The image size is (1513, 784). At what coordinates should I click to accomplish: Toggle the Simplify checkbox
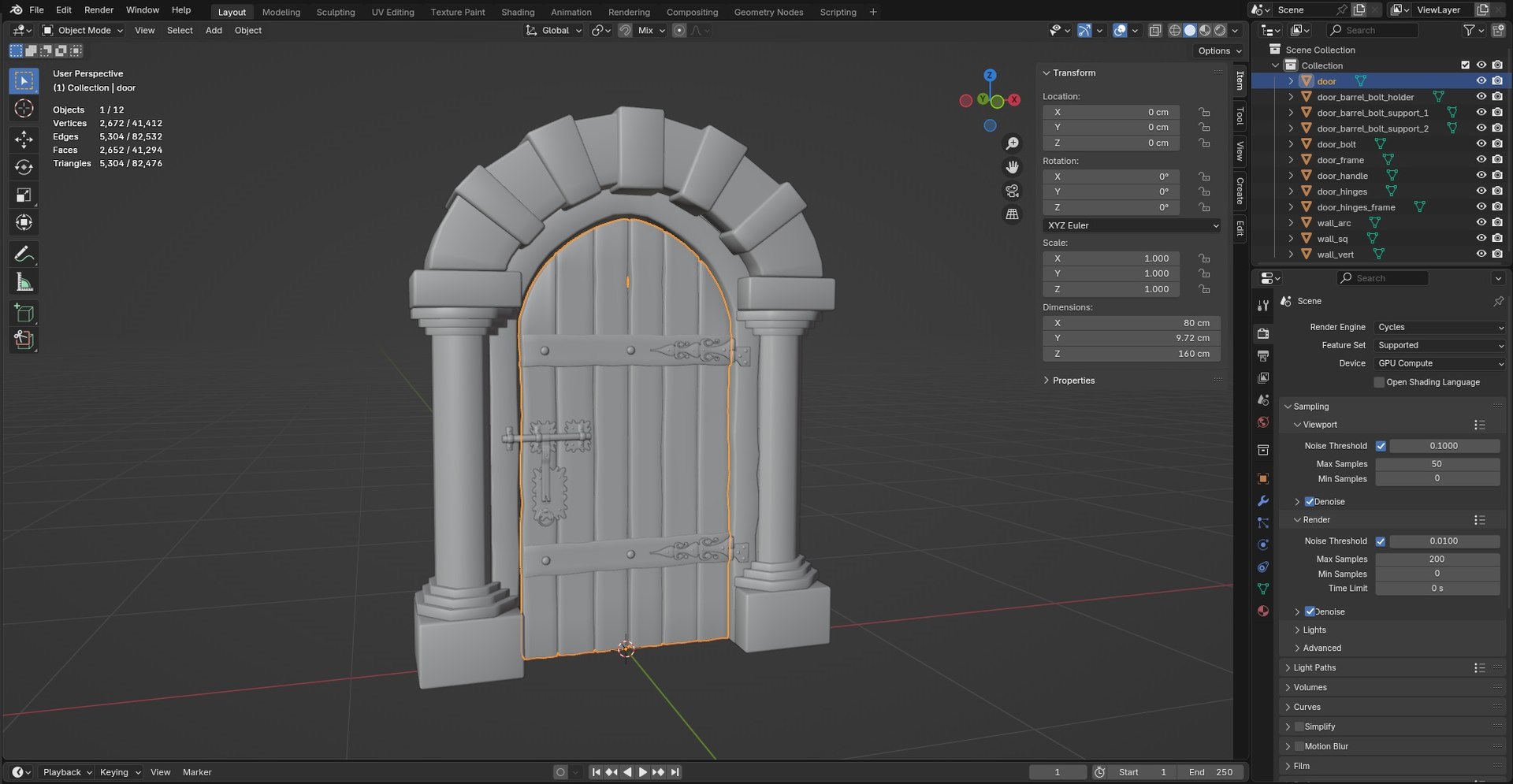(x=1299, y=726)
